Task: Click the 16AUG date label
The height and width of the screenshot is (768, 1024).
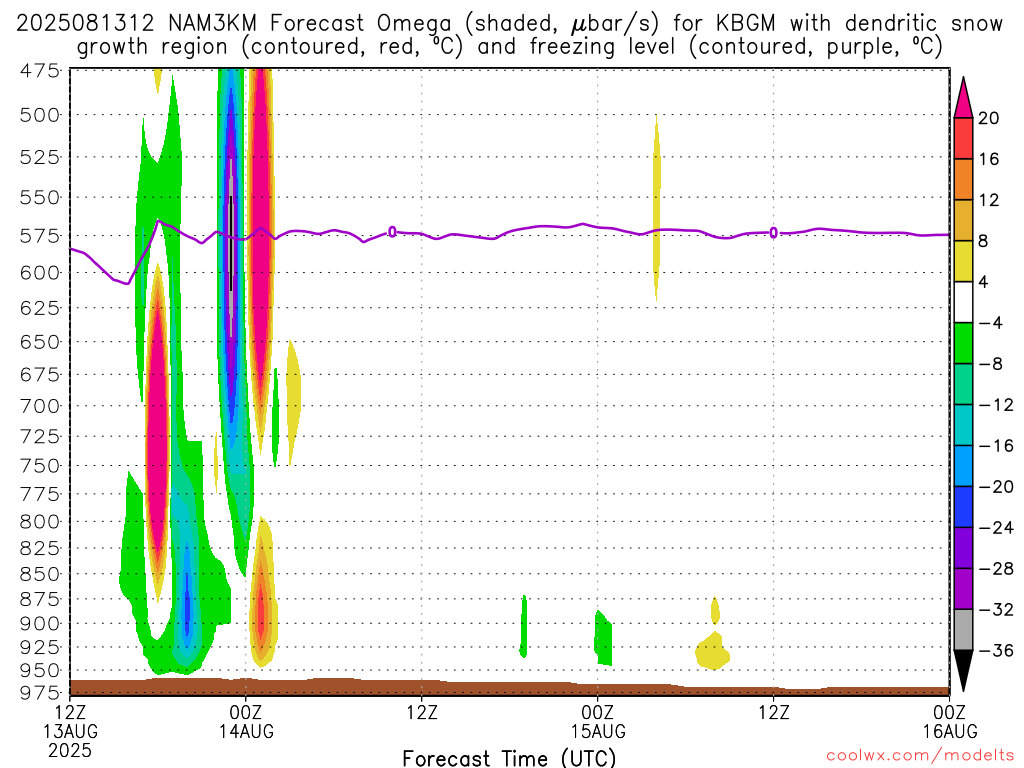Action: [950, 731]
